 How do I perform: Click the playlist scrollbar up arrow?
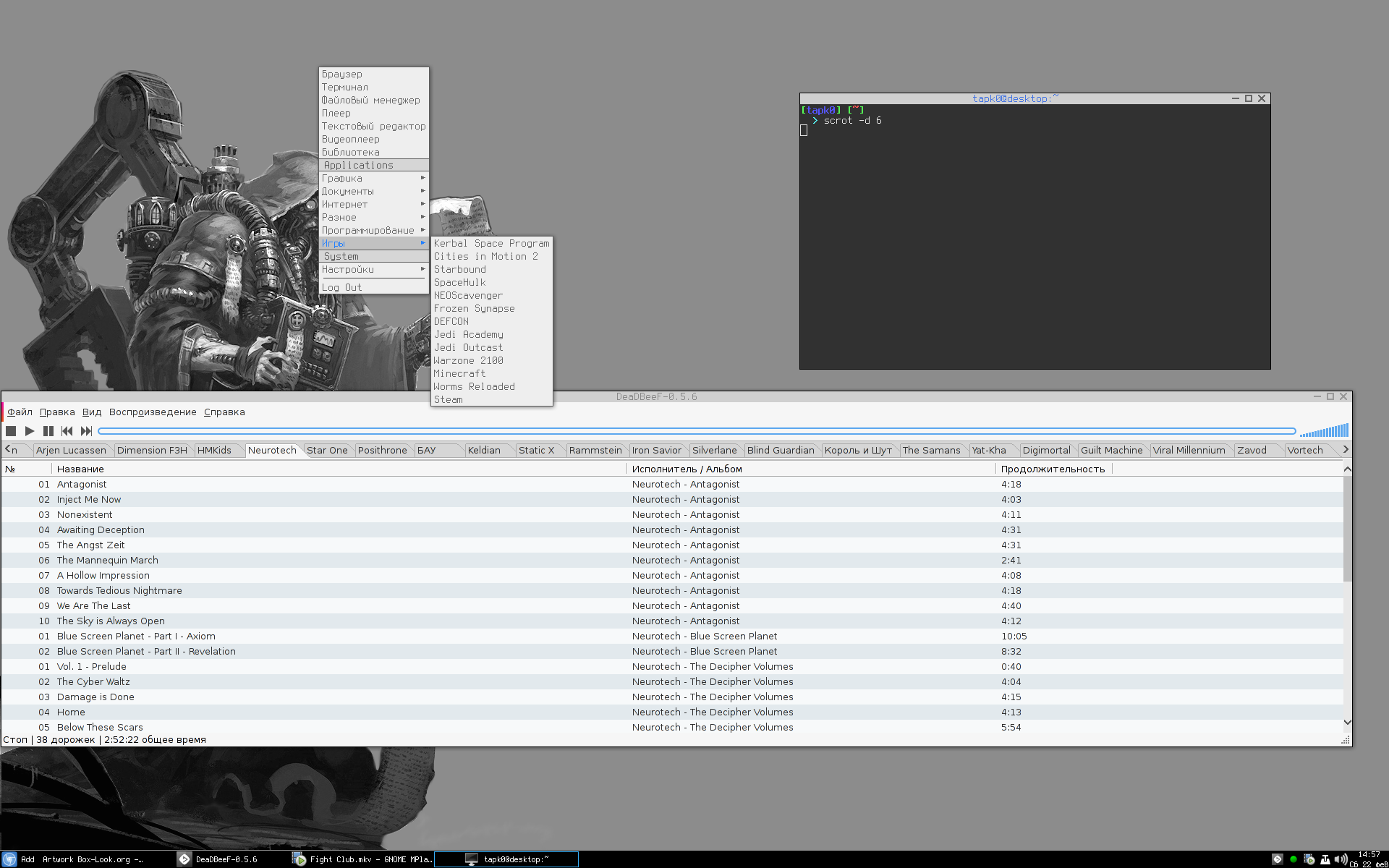tap(1347, 469)
